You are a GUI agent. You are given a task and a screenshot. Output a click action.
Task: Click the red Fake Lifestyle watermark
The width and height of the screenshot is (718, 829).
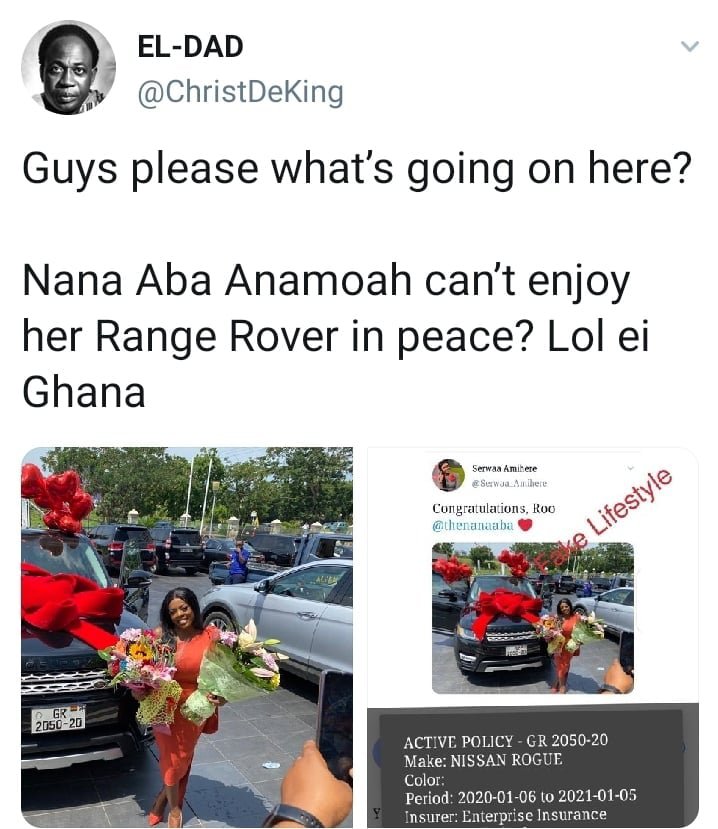(x=603, y=521)
